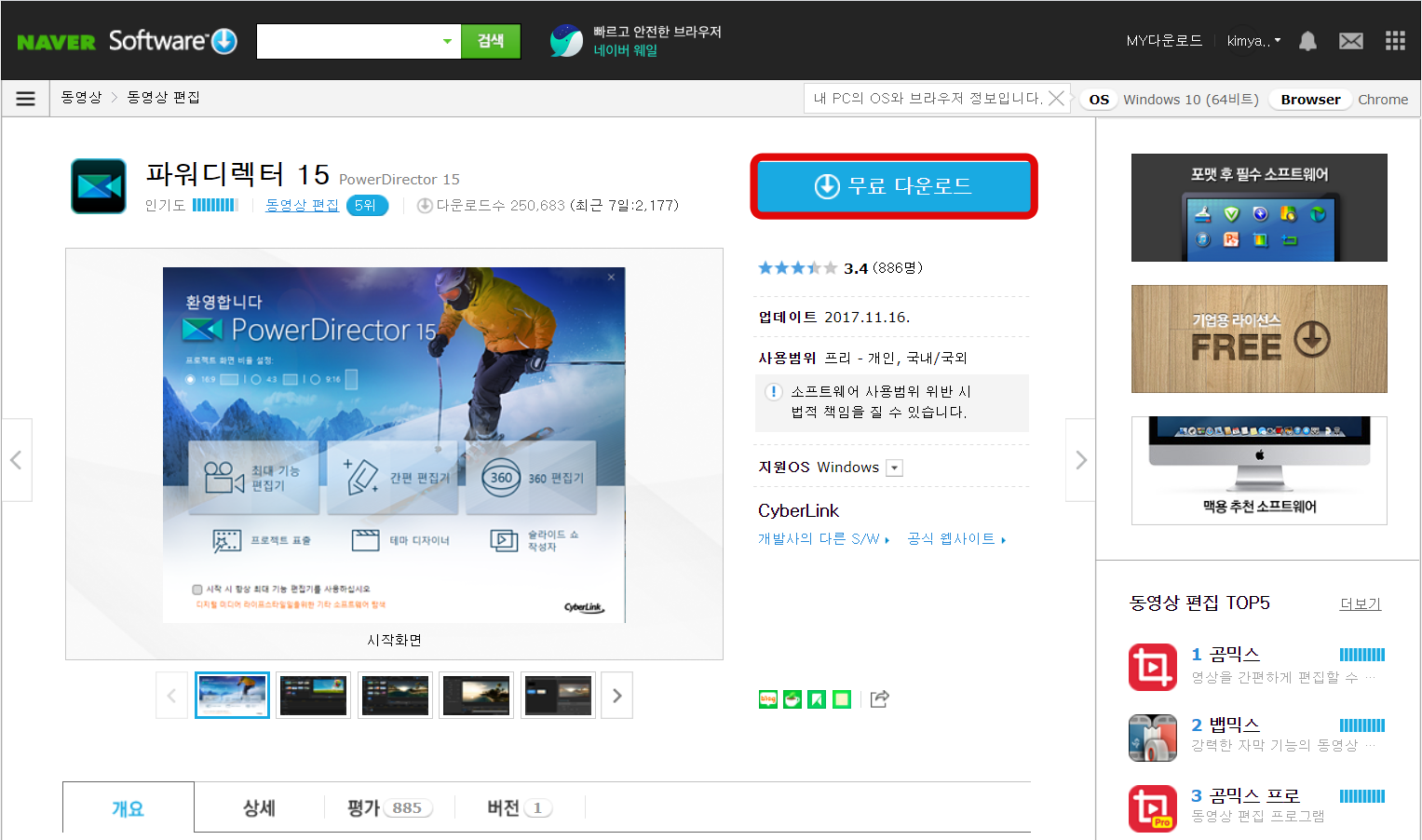The image size is (1422, 840).
Task: Open the kimya account dropdown
Action: click(x=1253, y=41)
